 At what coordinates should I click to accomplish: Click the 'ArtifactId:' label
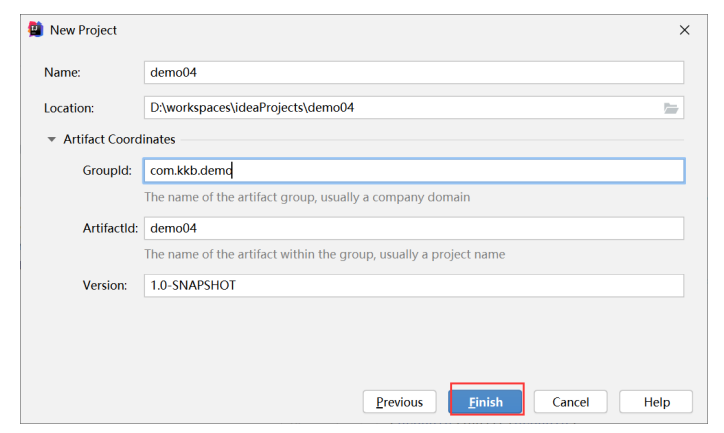110,228
